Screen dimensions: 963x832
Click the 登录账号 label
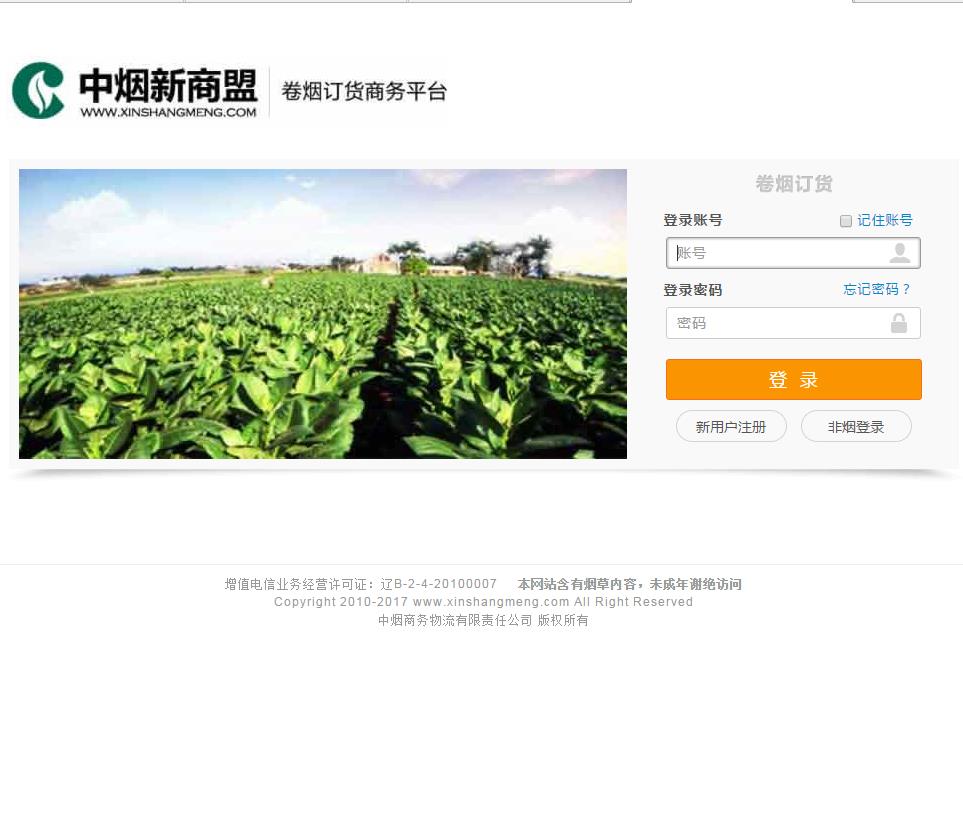[693, 220]
